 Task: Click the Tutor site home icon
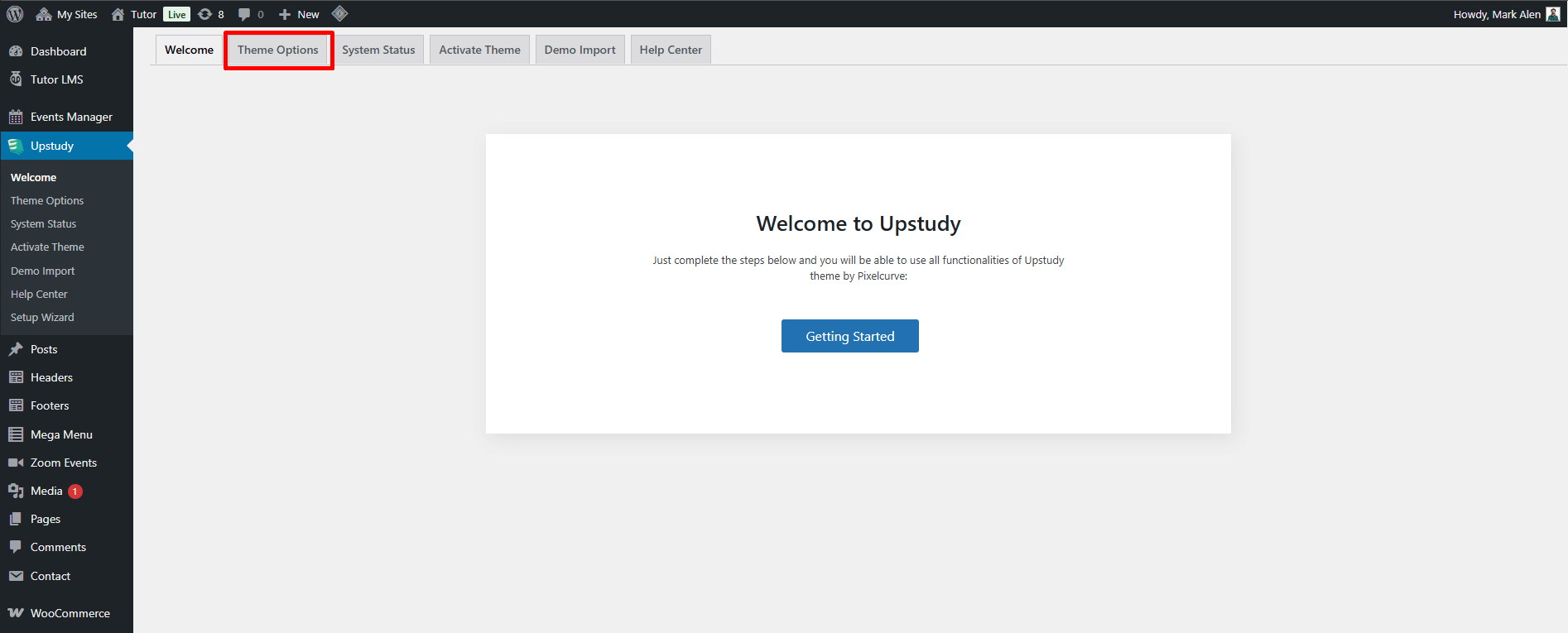click(x=118, y=14)
